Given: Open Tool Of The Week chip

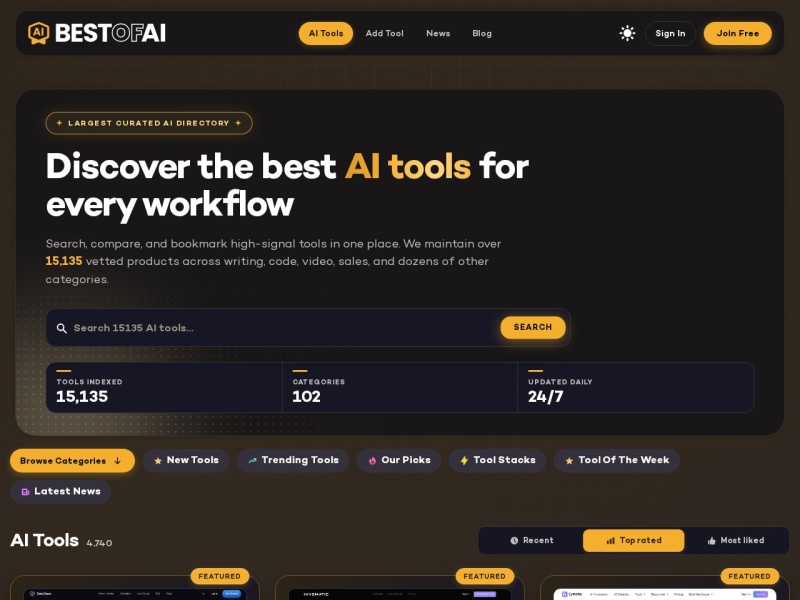Looking at the screenshot, I should 616,460.
